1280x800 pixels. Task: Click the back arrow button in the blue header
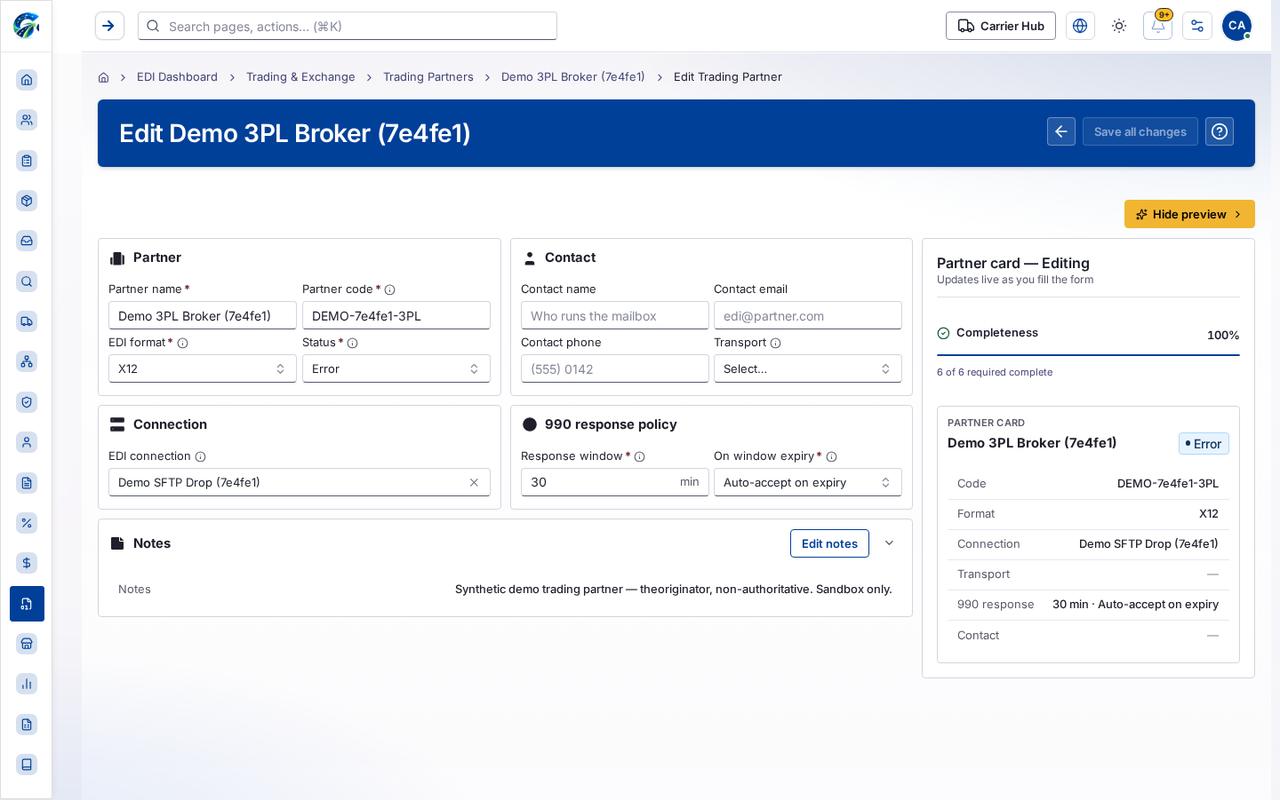tap(1061, 132)
